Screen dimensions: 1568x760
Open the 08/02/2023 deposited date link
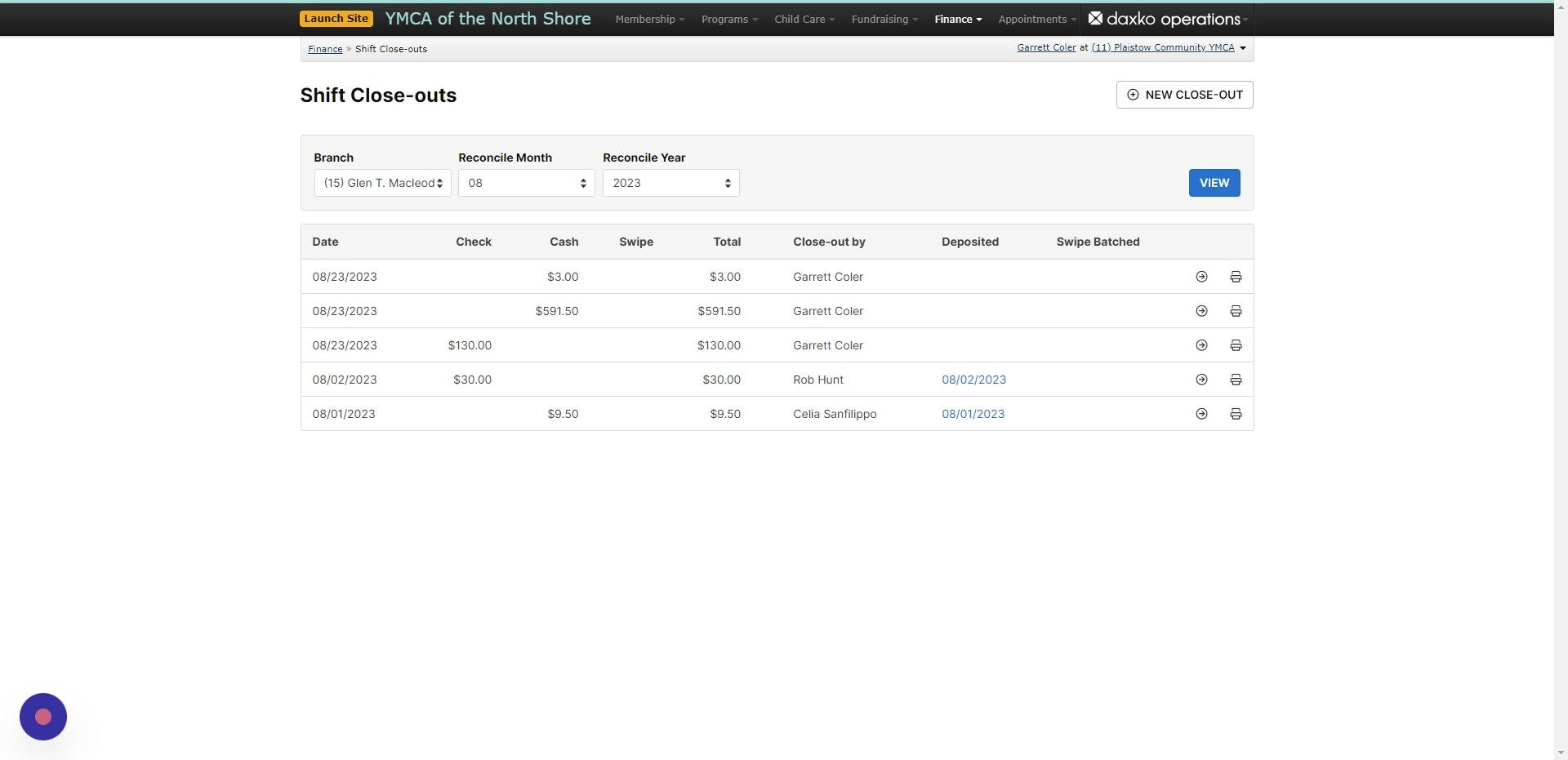[x=973, y=380]
